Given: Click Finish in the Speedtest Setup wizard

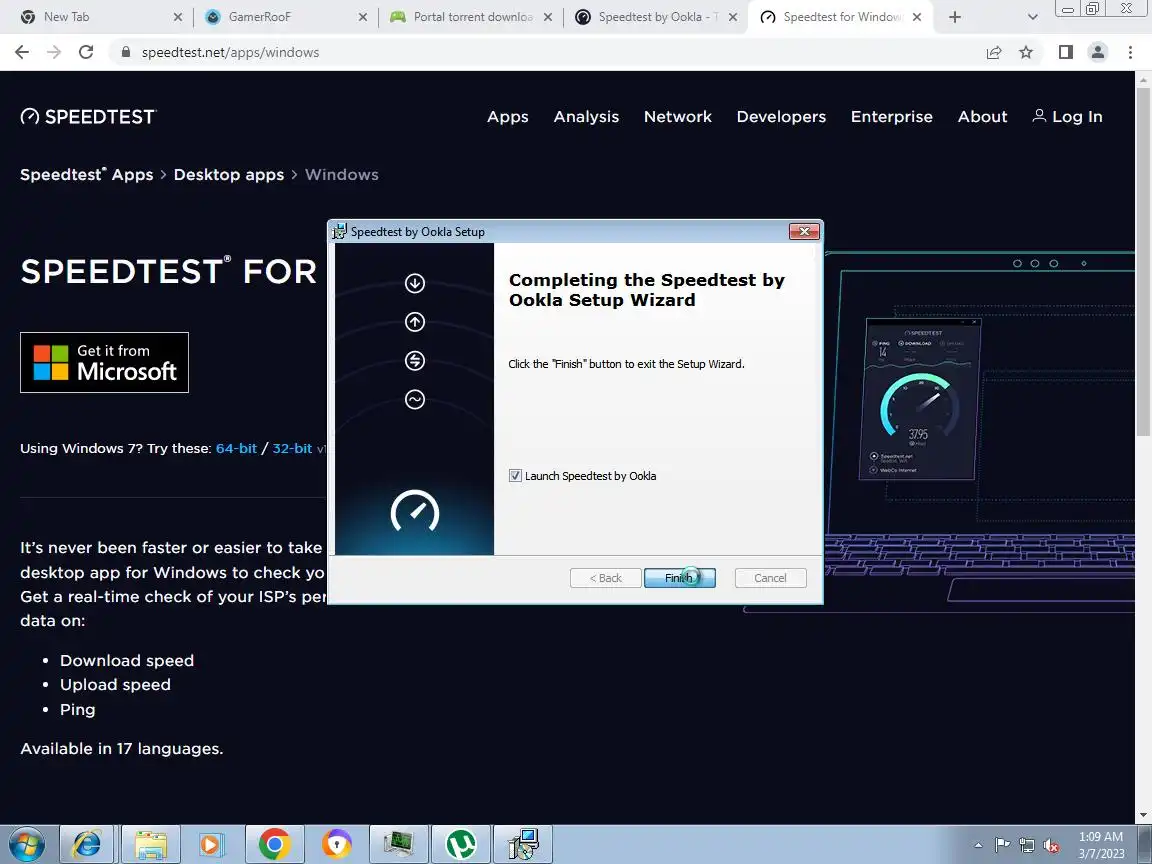Looking at the screenshot, I should 680,578.
